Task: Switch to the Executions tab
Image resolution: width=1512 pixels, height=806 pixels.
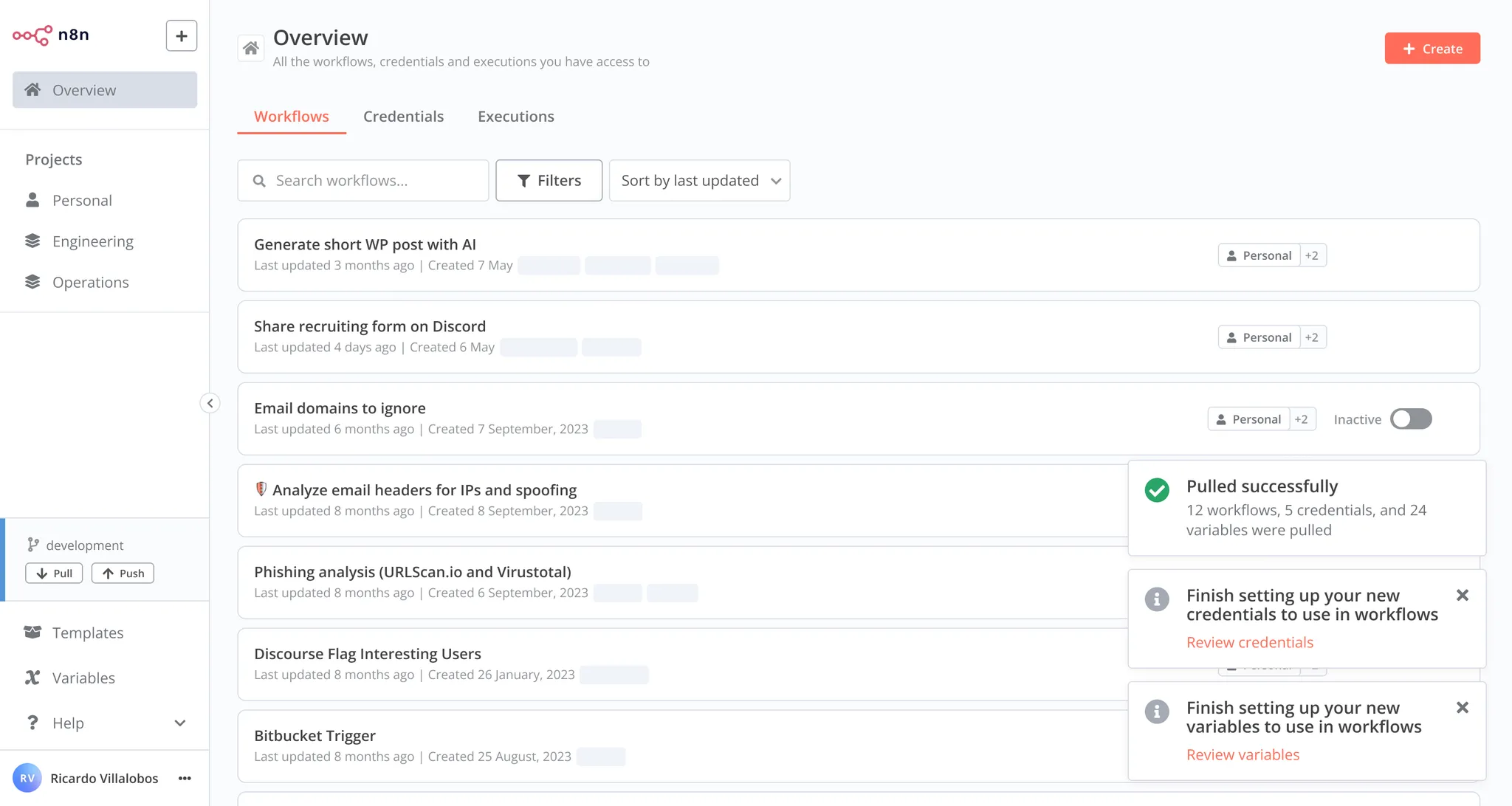Action: (x=515, y=116)
